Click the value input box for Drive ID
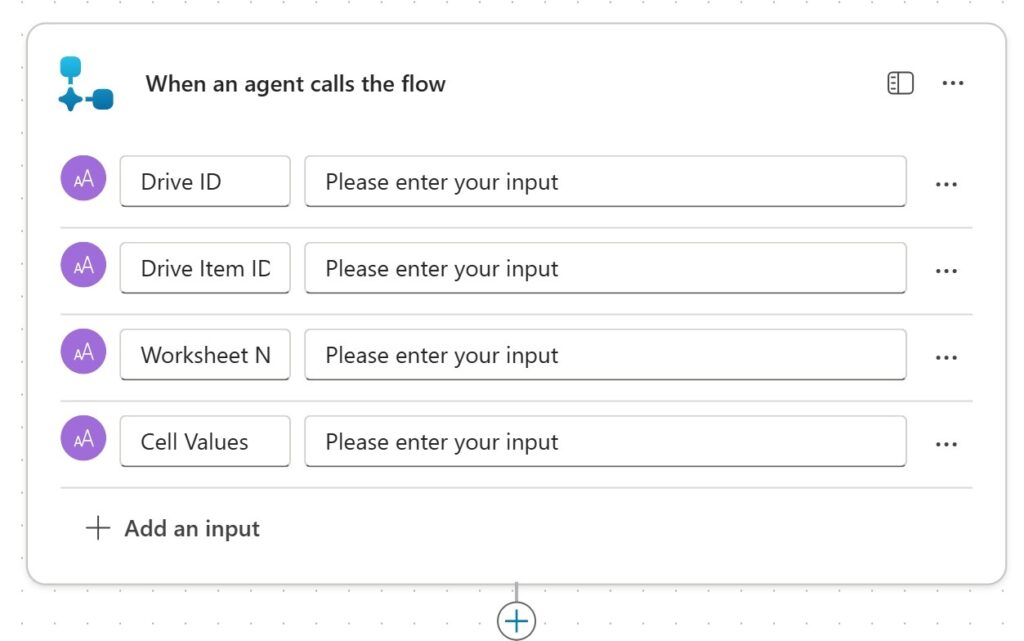This screenshot has width=1024, height=641. coord(605,182)
